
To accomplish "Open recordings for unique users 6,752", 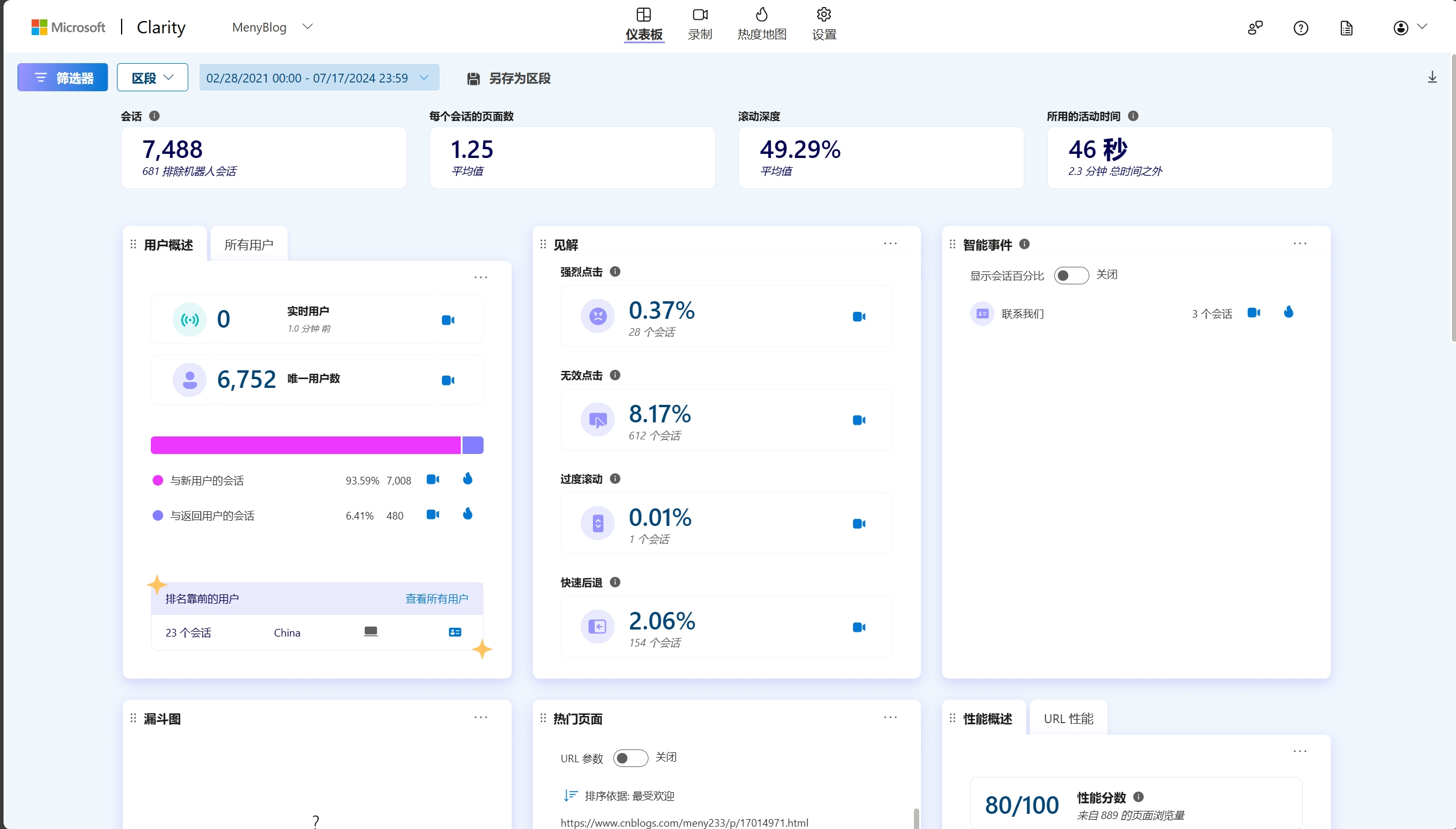I will point(448,380).
